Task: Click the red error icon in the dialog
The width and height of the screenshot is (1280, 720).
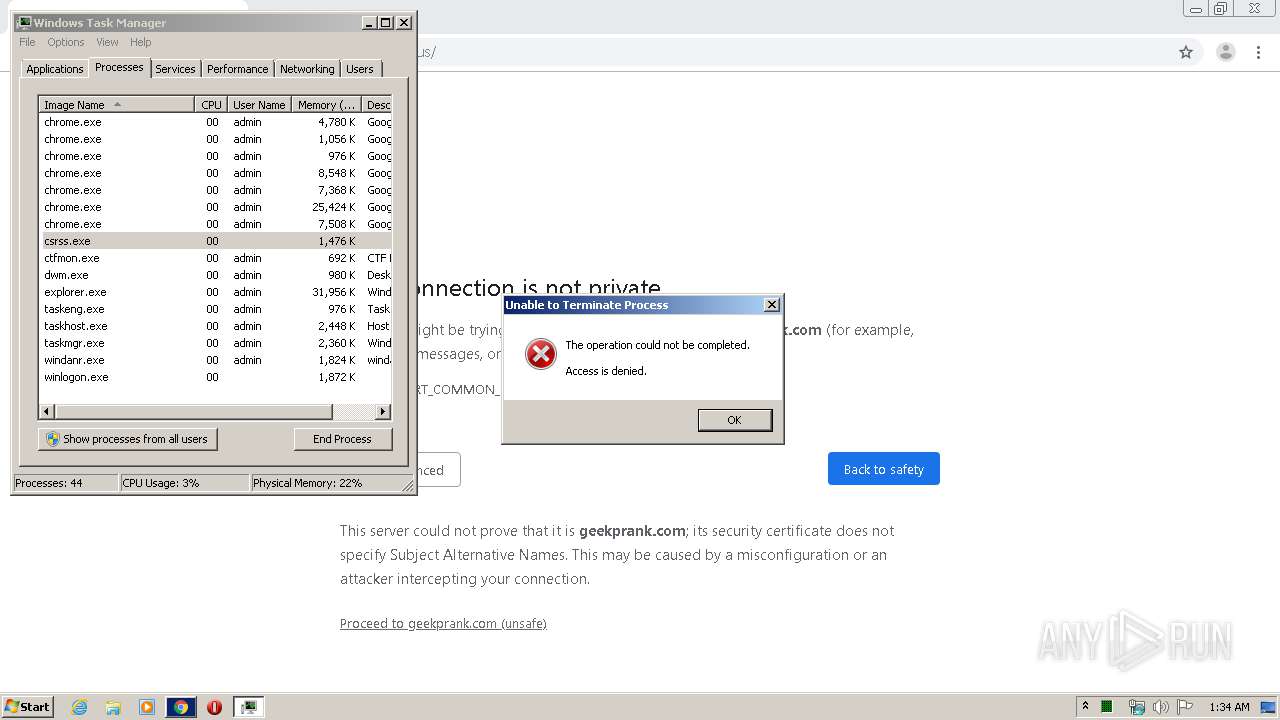Action: pyautogui.click(x=541, y=353)
